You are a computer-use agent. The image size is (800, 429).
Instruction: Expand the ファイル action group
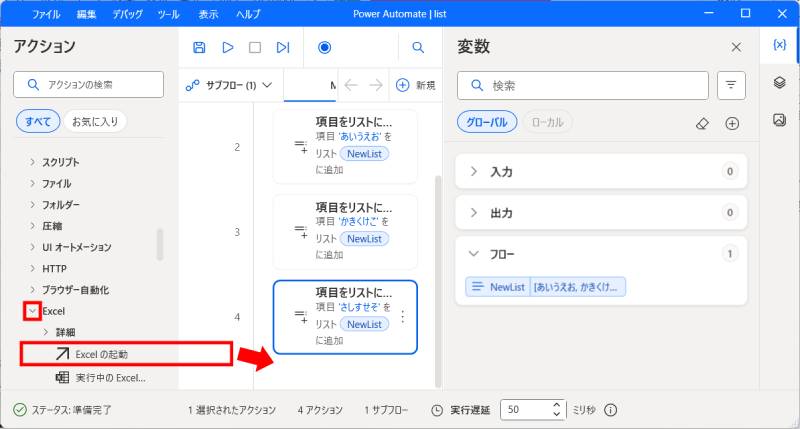(33, 184)
